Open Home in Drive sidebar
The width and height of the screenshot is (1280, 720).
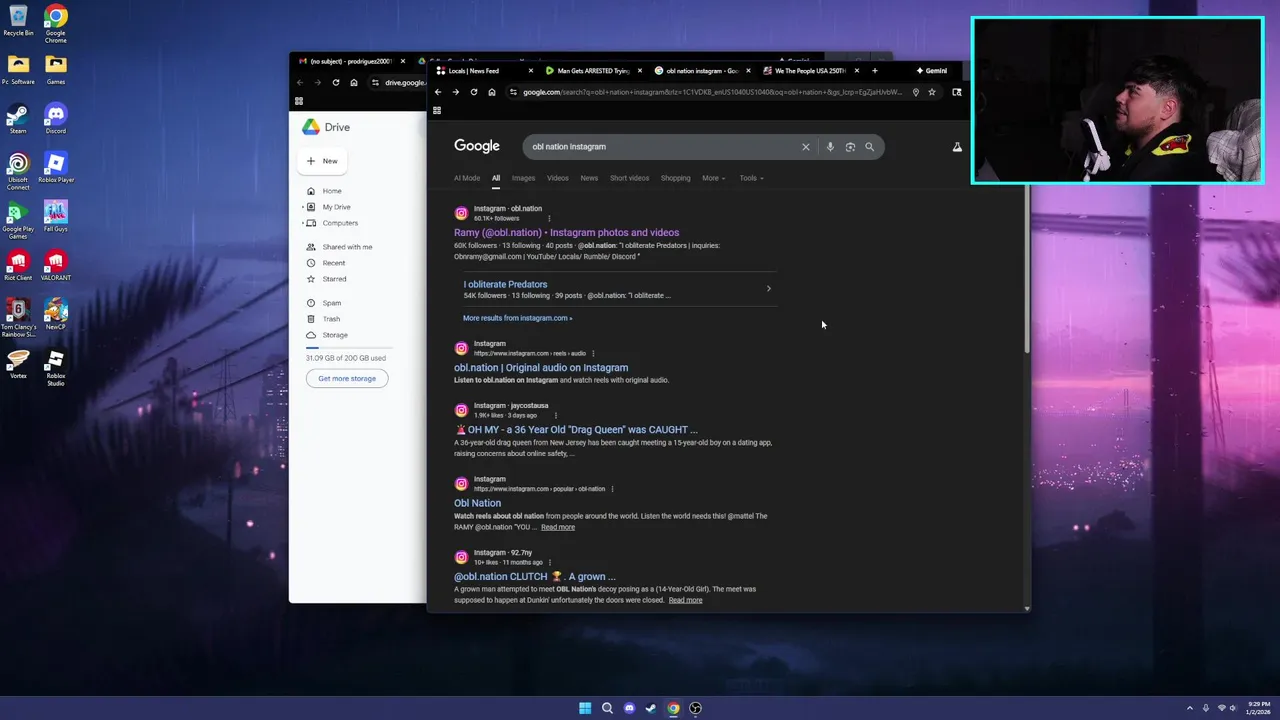pyautogui.click(x=332, y=191)
